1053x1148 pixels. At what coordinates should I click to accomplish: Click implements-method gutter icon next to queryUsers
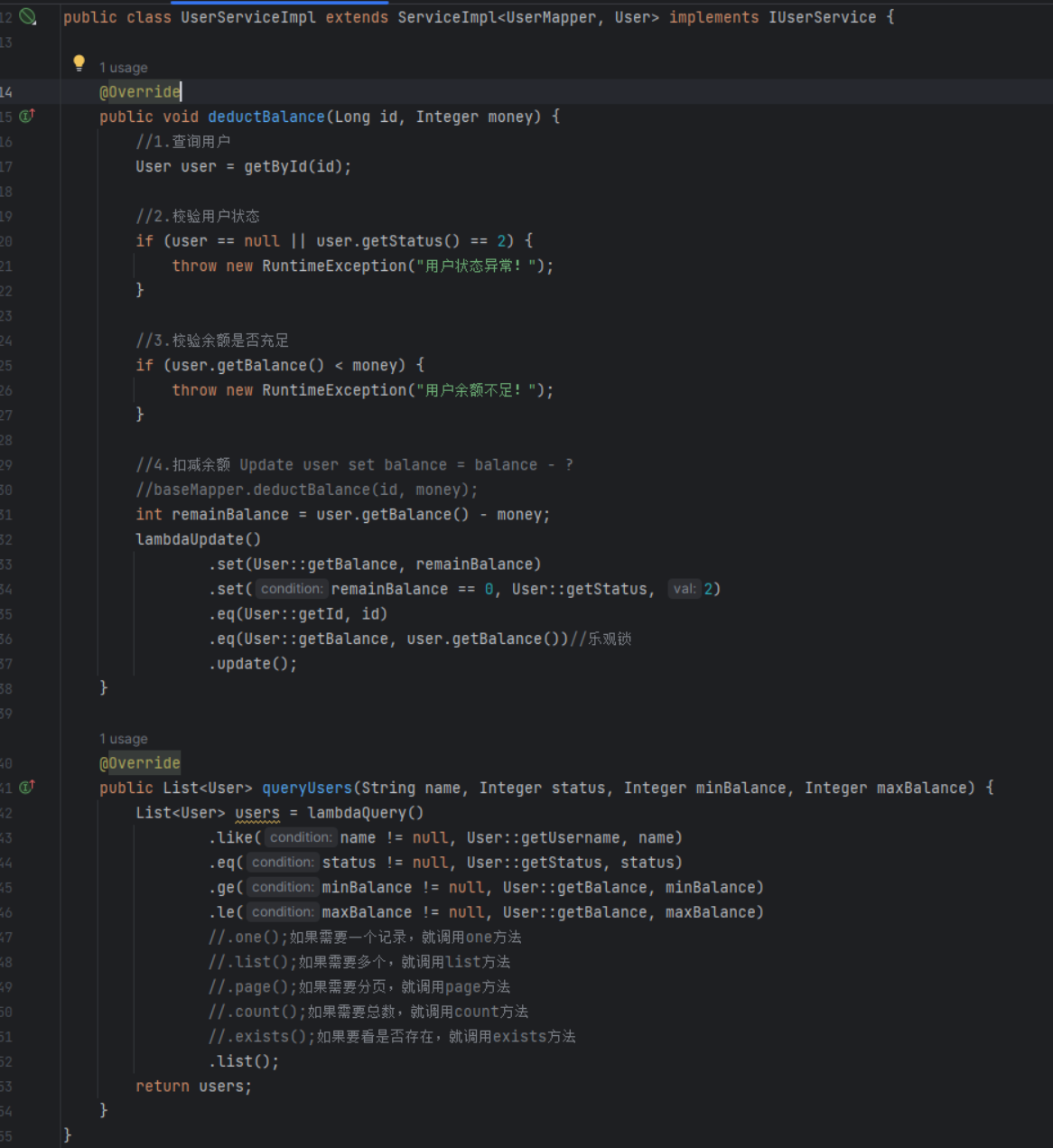[27, 787]
